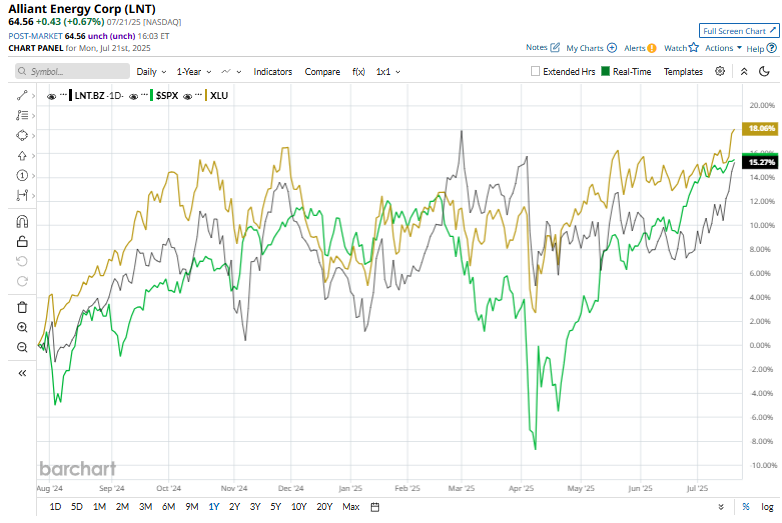Select the 20Y time range
Screen dimensions: 782x523
pyautogui.click(x=324, y=507)
